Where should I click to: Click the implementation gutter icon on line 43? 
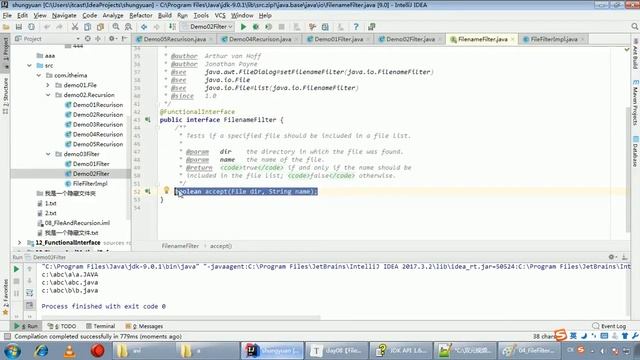pos(148,120)
